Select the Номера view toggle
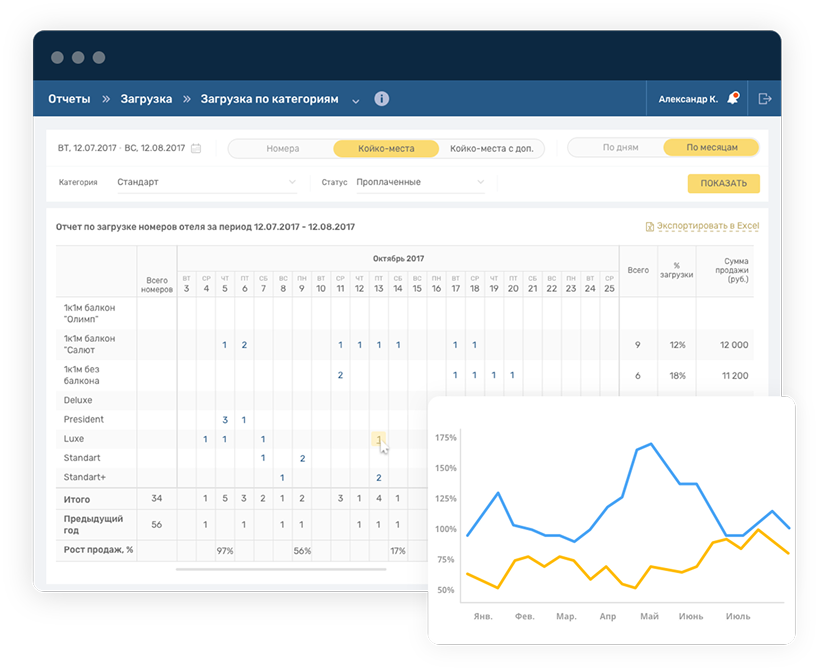The image size is (820, 672). 282,148
